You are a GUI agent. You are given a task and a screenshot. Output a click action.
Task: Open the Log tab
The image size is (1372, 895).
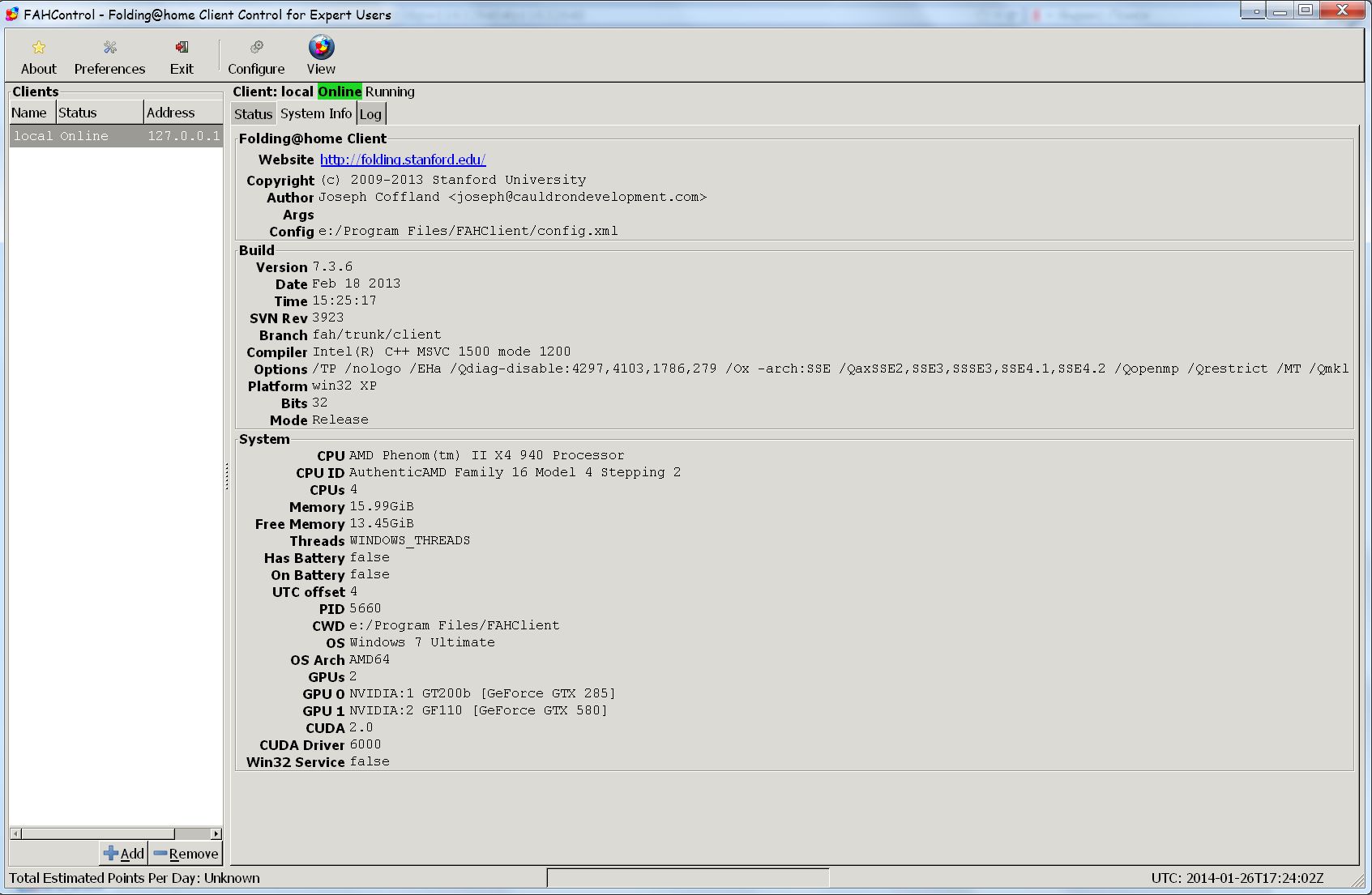(x=370, y=114)
